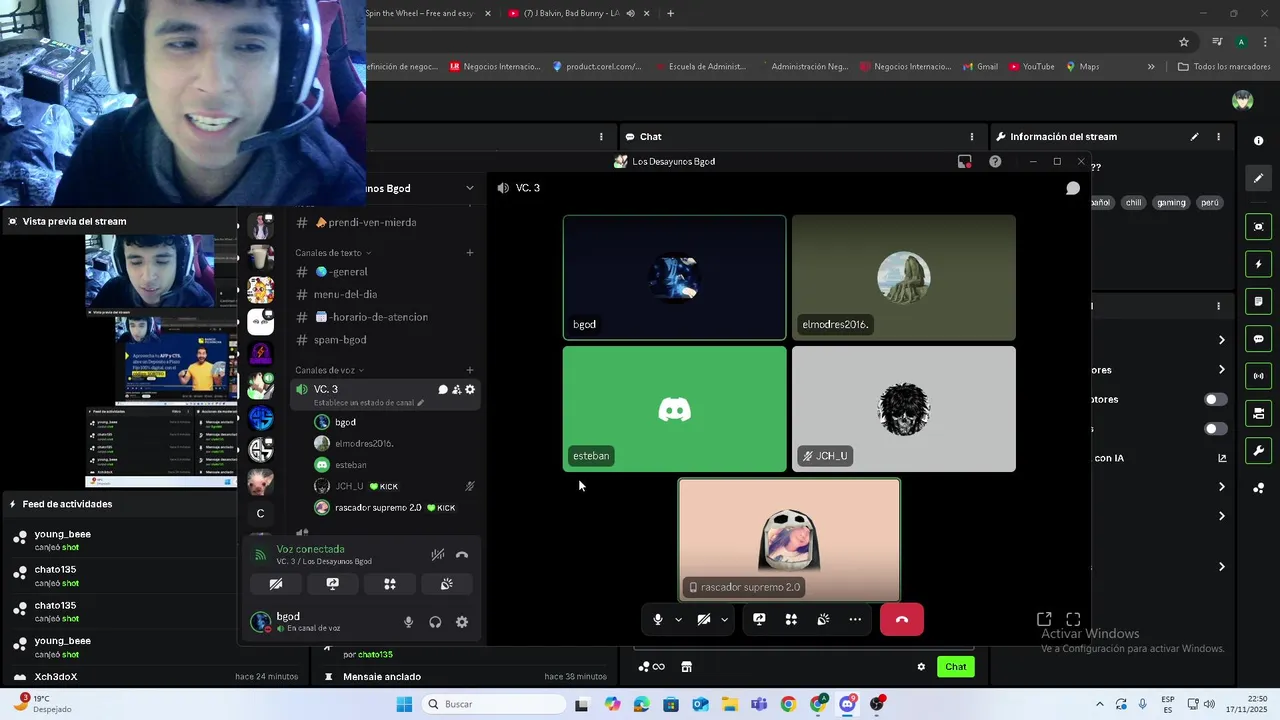Toggle second switch in stream actions panel
The height and width of the screenshot is (720, 1280).
(x=1215, y=429)
